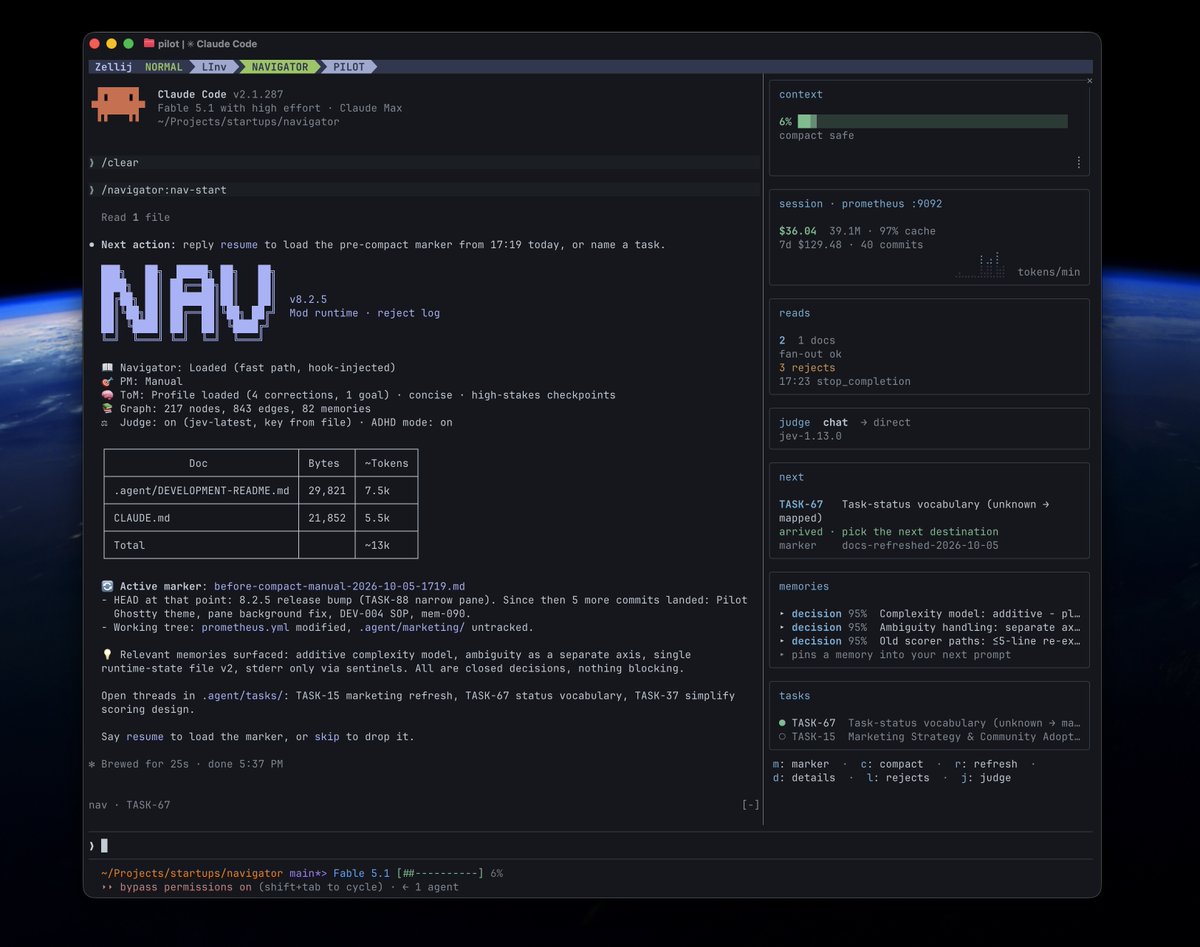Expand the pins a memory hint row
Image resolution: width=1200 pixels, height=947 pixels.
[x=897, y=655]
